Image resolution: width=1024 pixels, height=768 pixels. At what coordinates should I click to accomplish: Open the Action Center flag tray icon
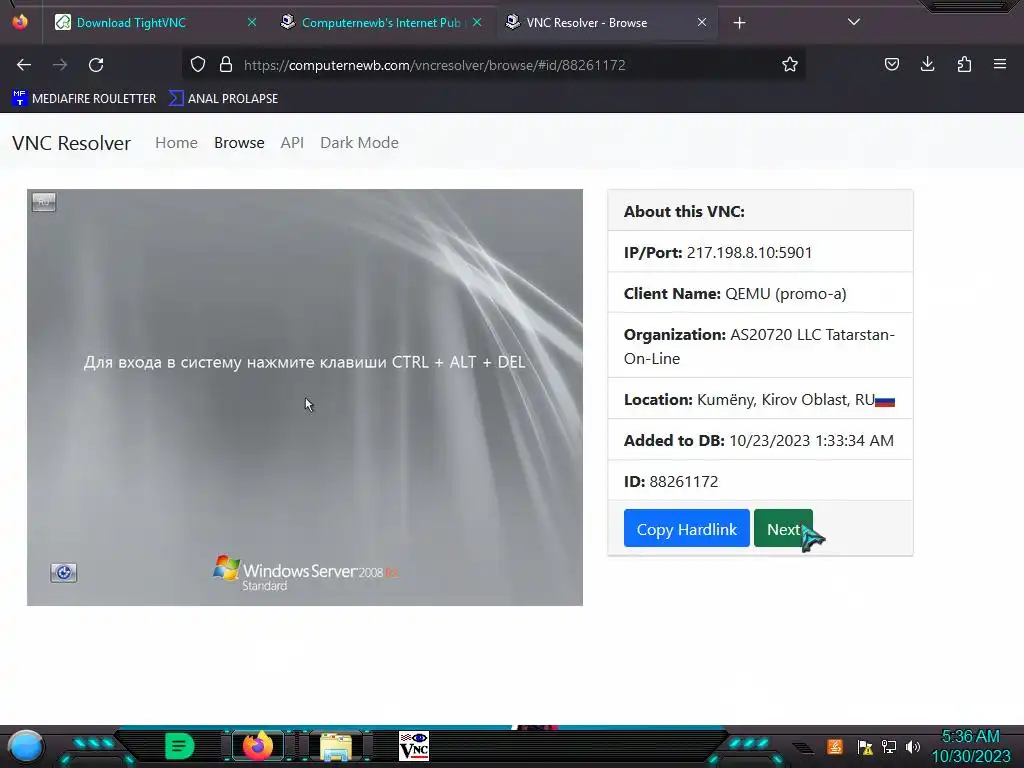pyautogui.click(x=865, y=747)
